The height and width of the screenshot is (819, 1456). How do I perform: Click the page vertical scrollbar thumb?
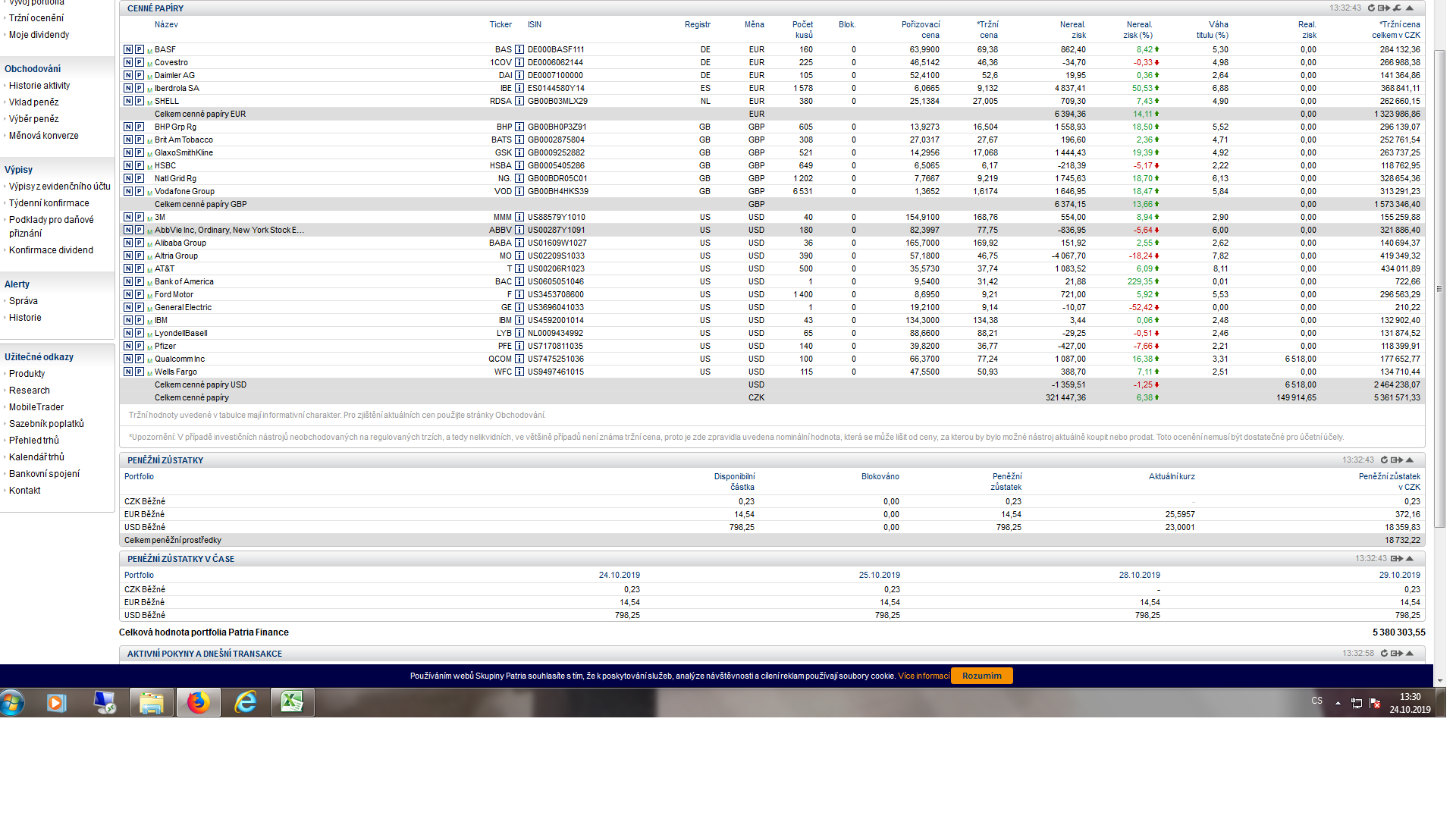coord(1439,288)
